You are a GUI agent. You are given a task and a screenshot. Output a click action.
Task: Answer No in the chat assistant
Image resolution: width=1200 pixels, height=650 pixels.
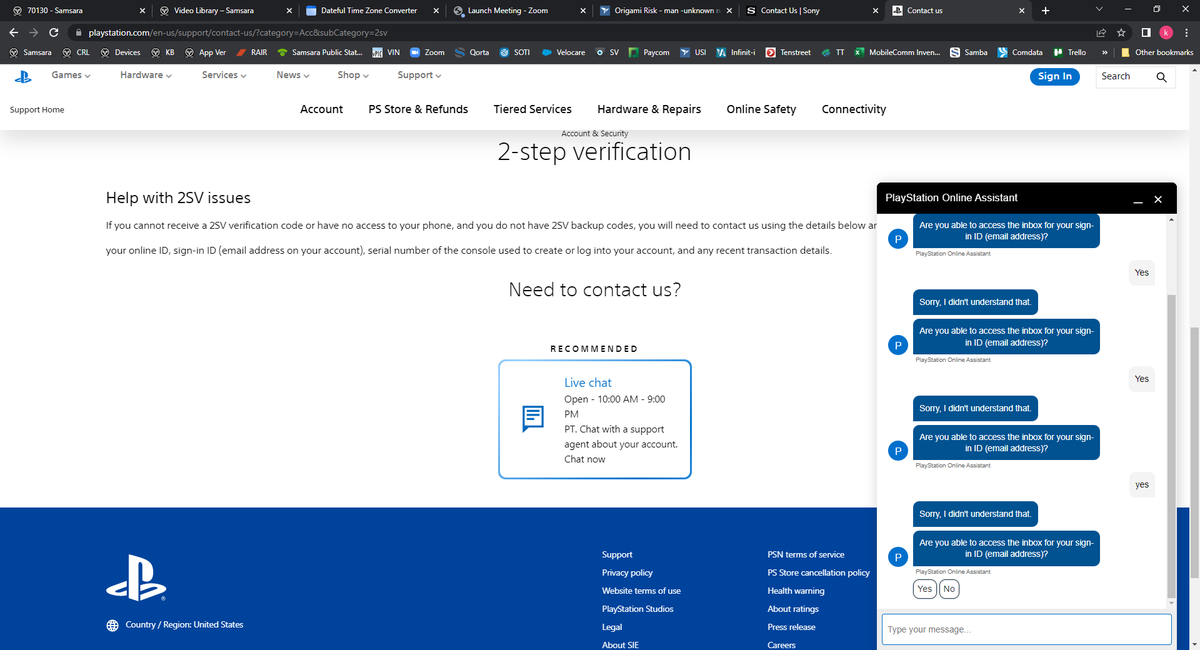949,589
